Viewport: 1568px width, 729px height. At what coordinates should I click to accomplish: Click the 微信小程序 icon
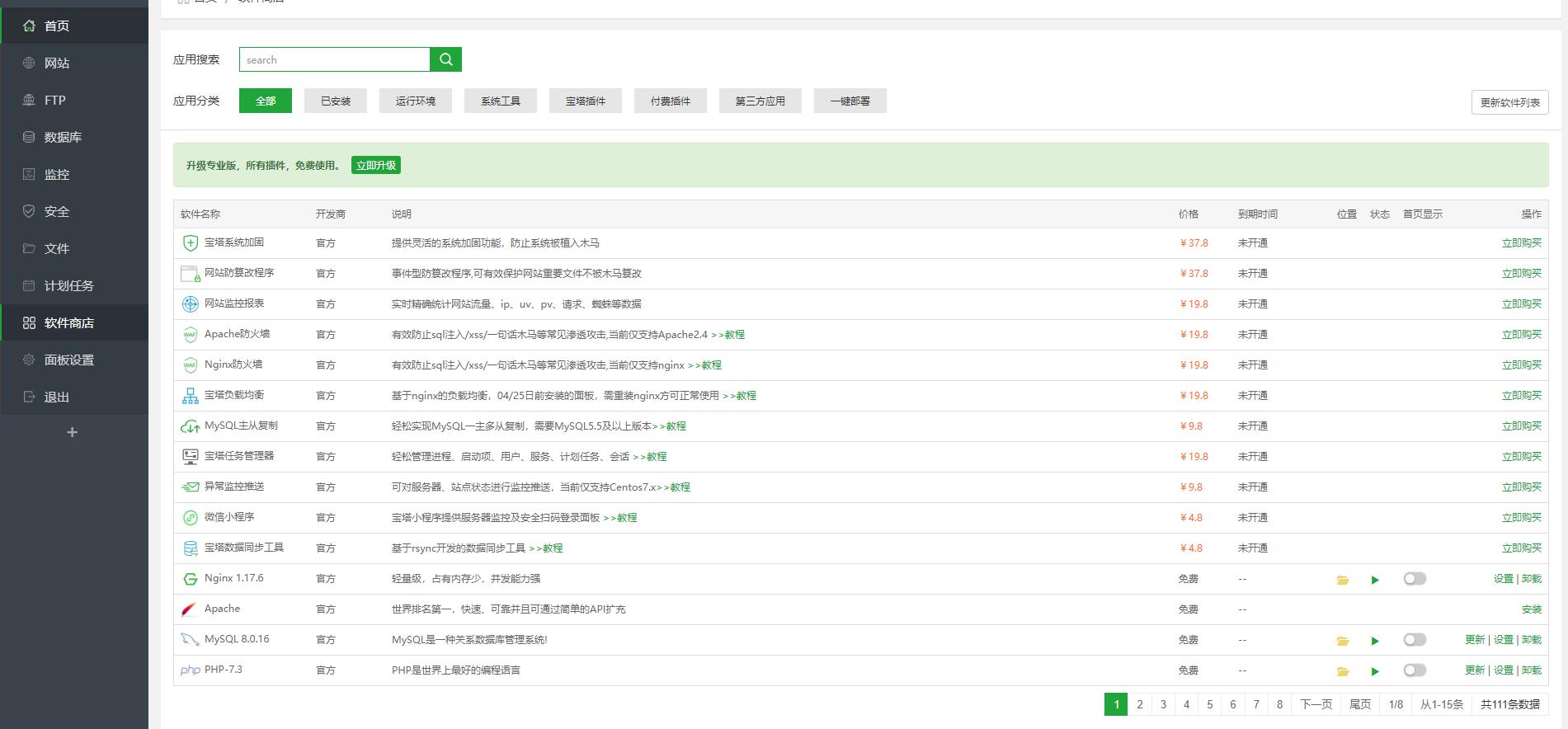pyautogui.click(x=191, y=518)
